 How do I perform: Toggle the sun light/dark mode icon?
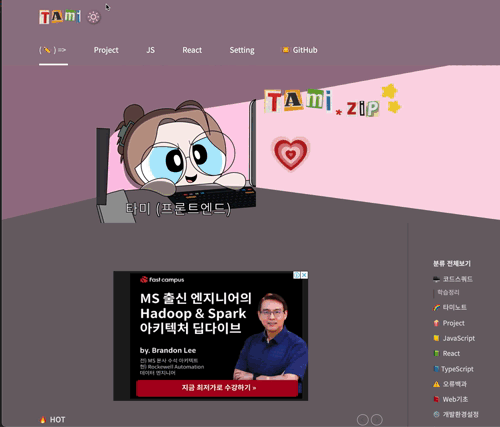coord(94,17)
